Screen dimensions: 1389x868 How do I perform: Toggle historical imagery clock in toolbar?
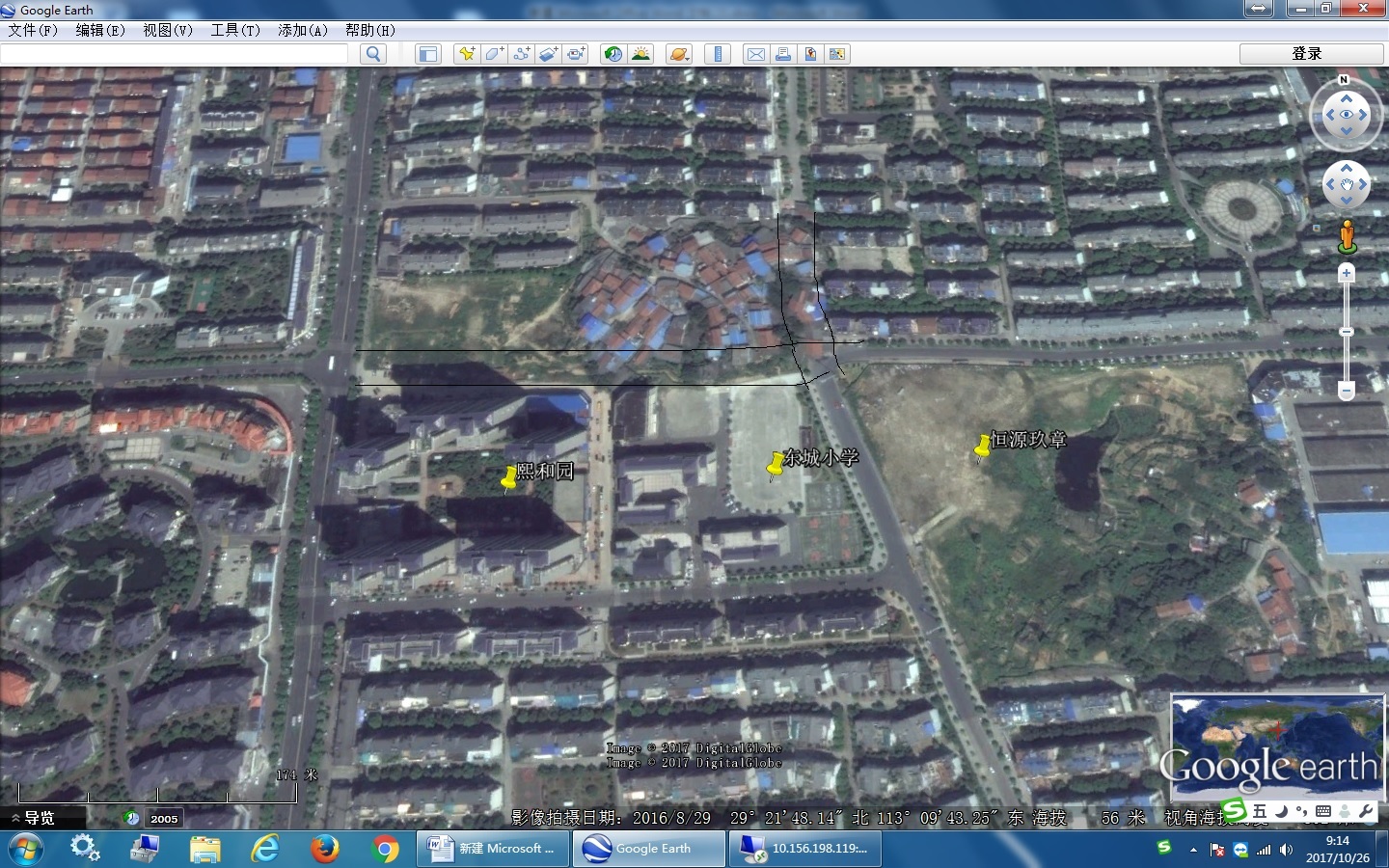click(x=613, y=54)
